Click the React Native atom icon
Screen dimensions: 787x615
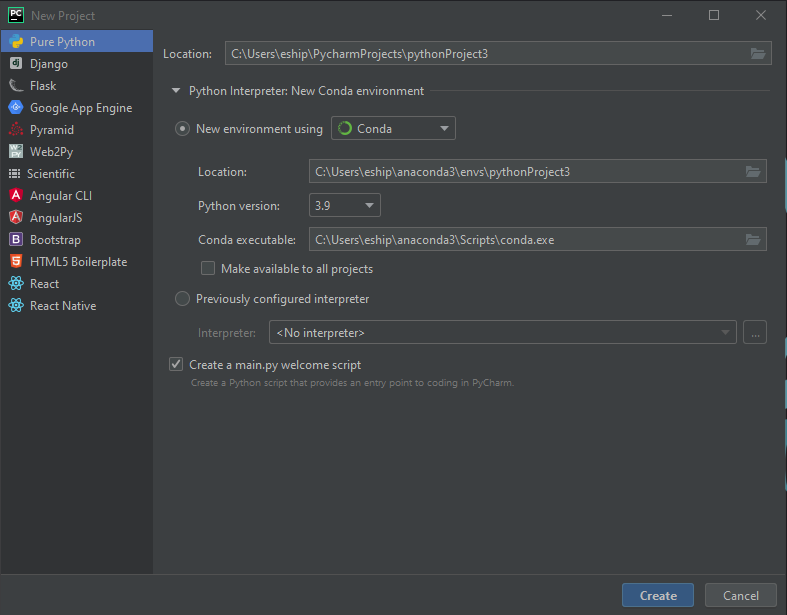click(x=16, y=305)
